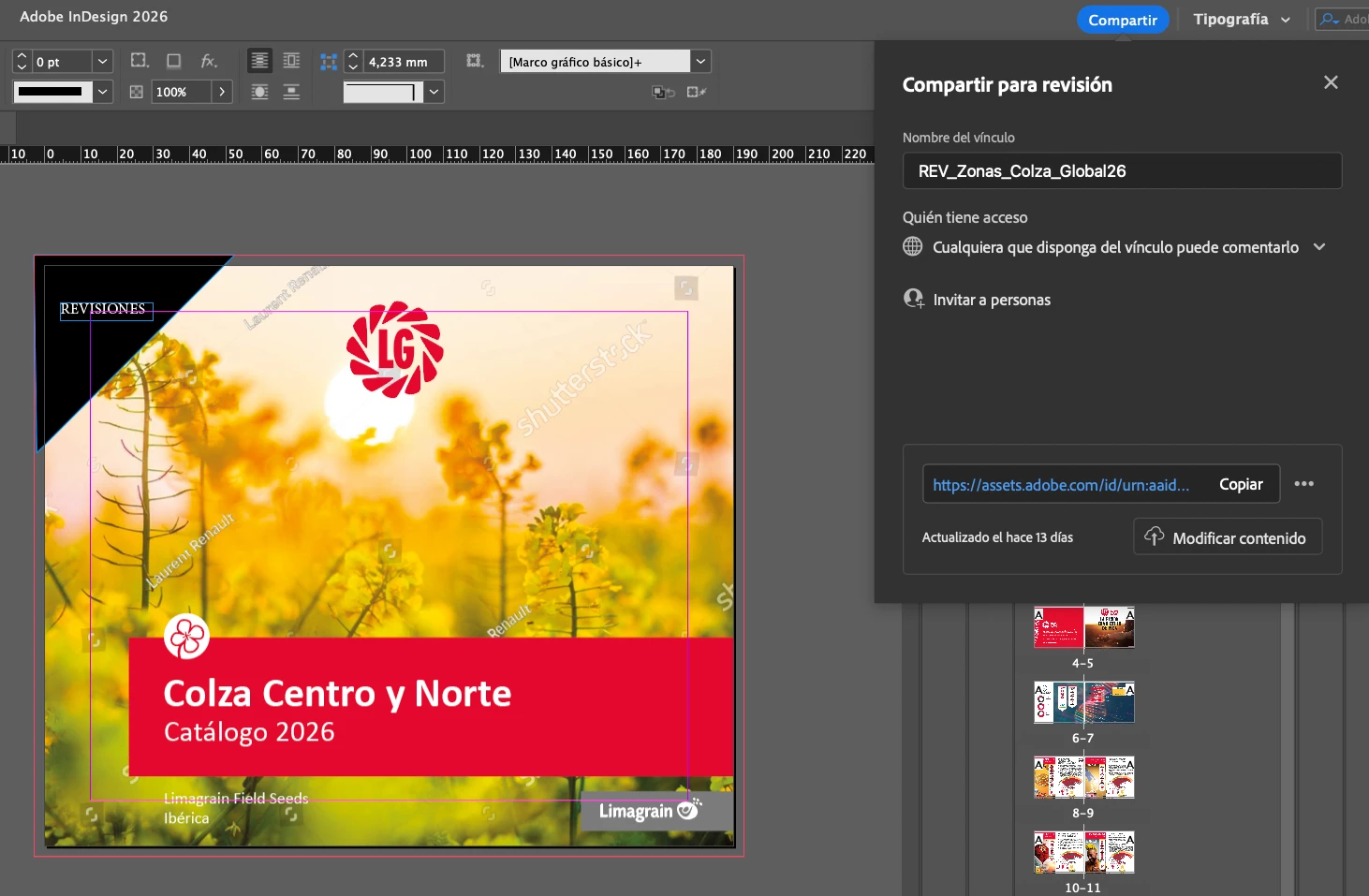
Task: Select the pages 10–11 spread thumbnail
Action: (x=1084, y=852)
